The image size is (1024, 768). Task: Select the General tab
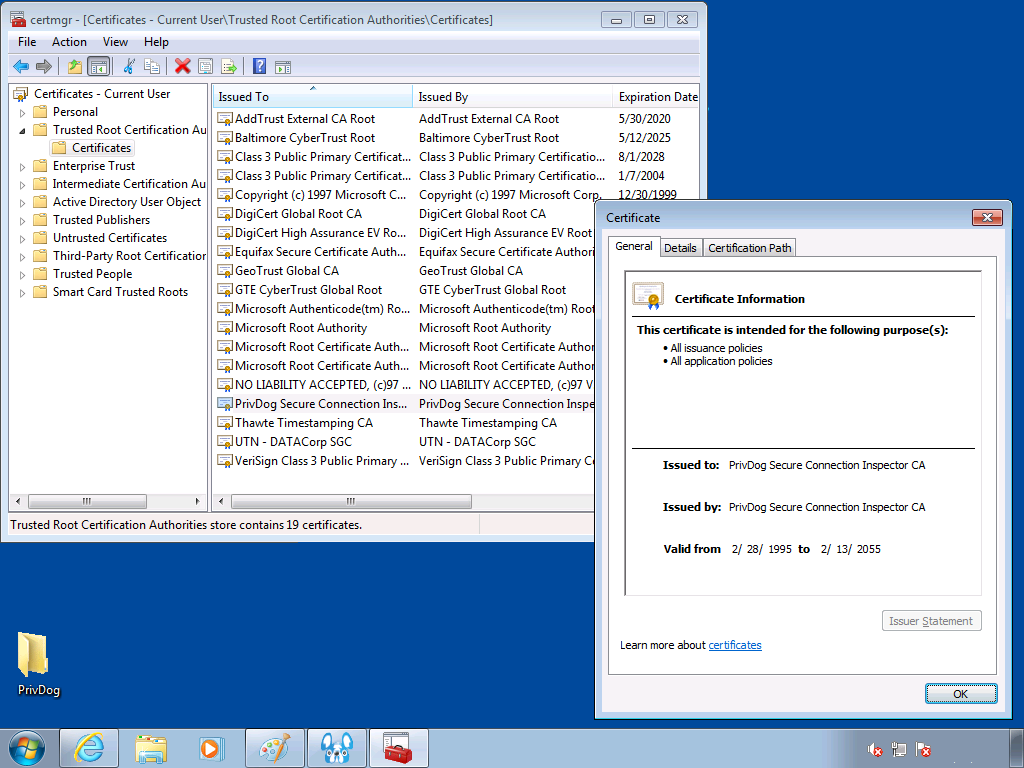click(633, 246)
